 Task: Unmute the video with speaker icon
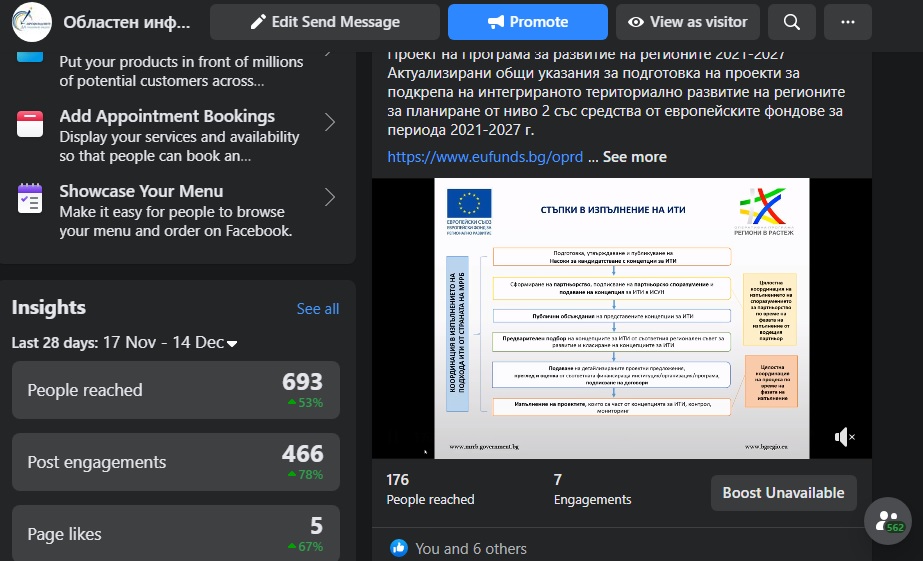[x=844, y=437]
